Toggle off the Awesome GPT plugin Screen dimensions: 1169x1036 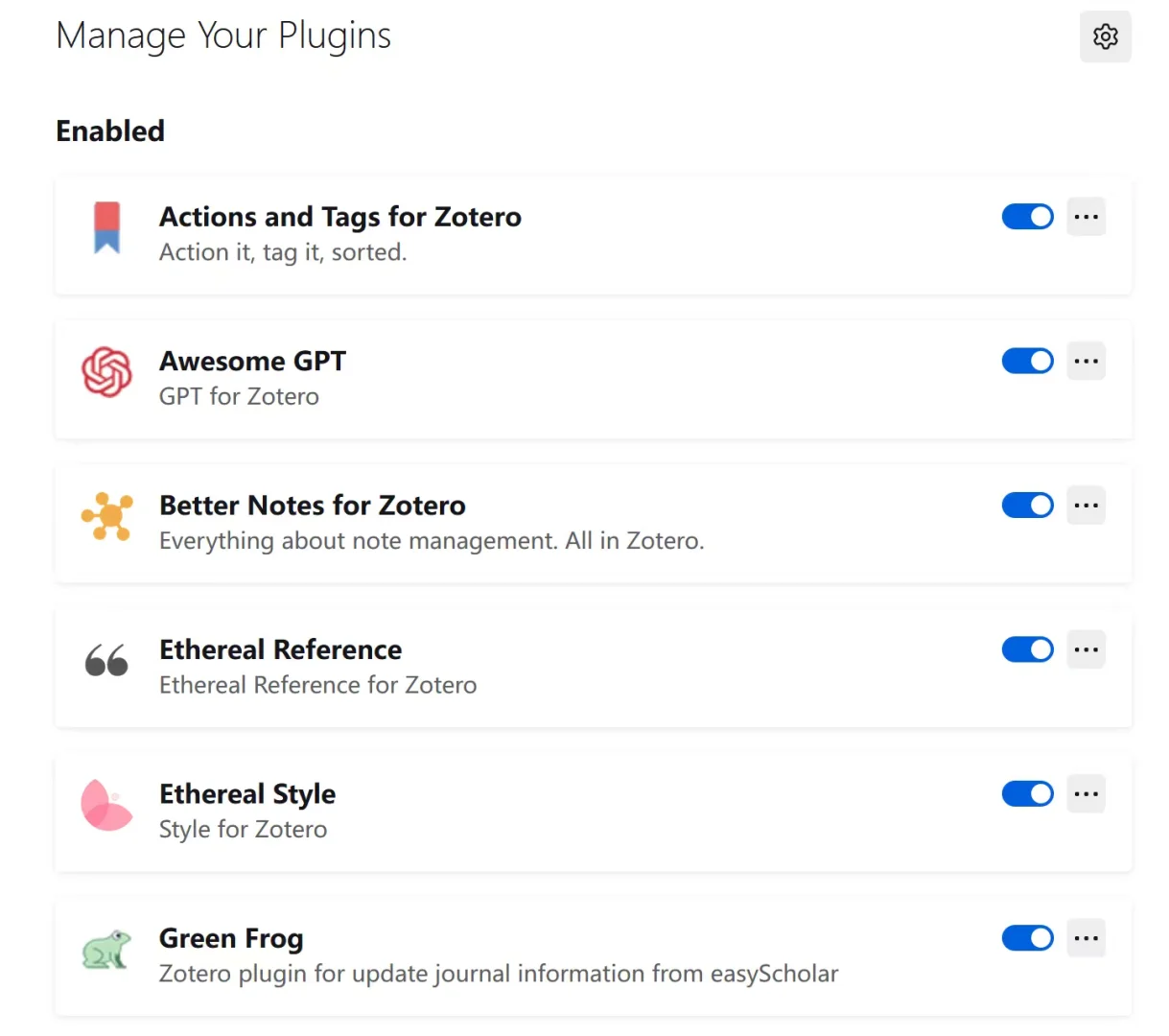1027,361
